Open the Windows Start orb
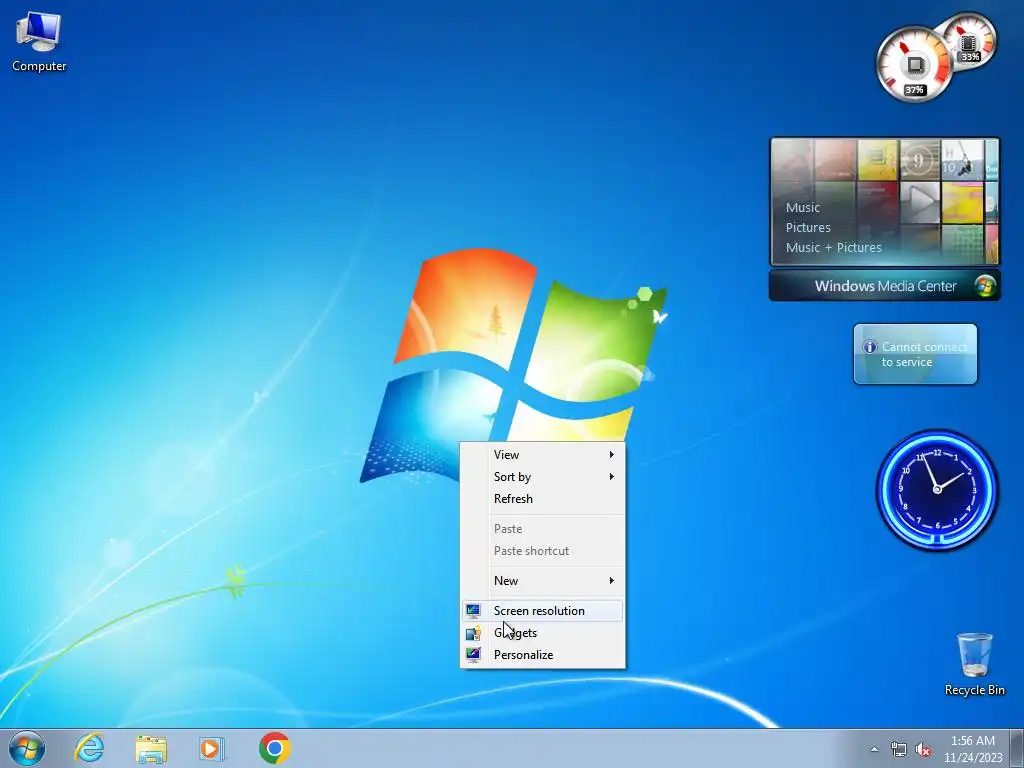The width and height of the screenshot is (1024, 768). pyautogui.click(x=27, y=748)
